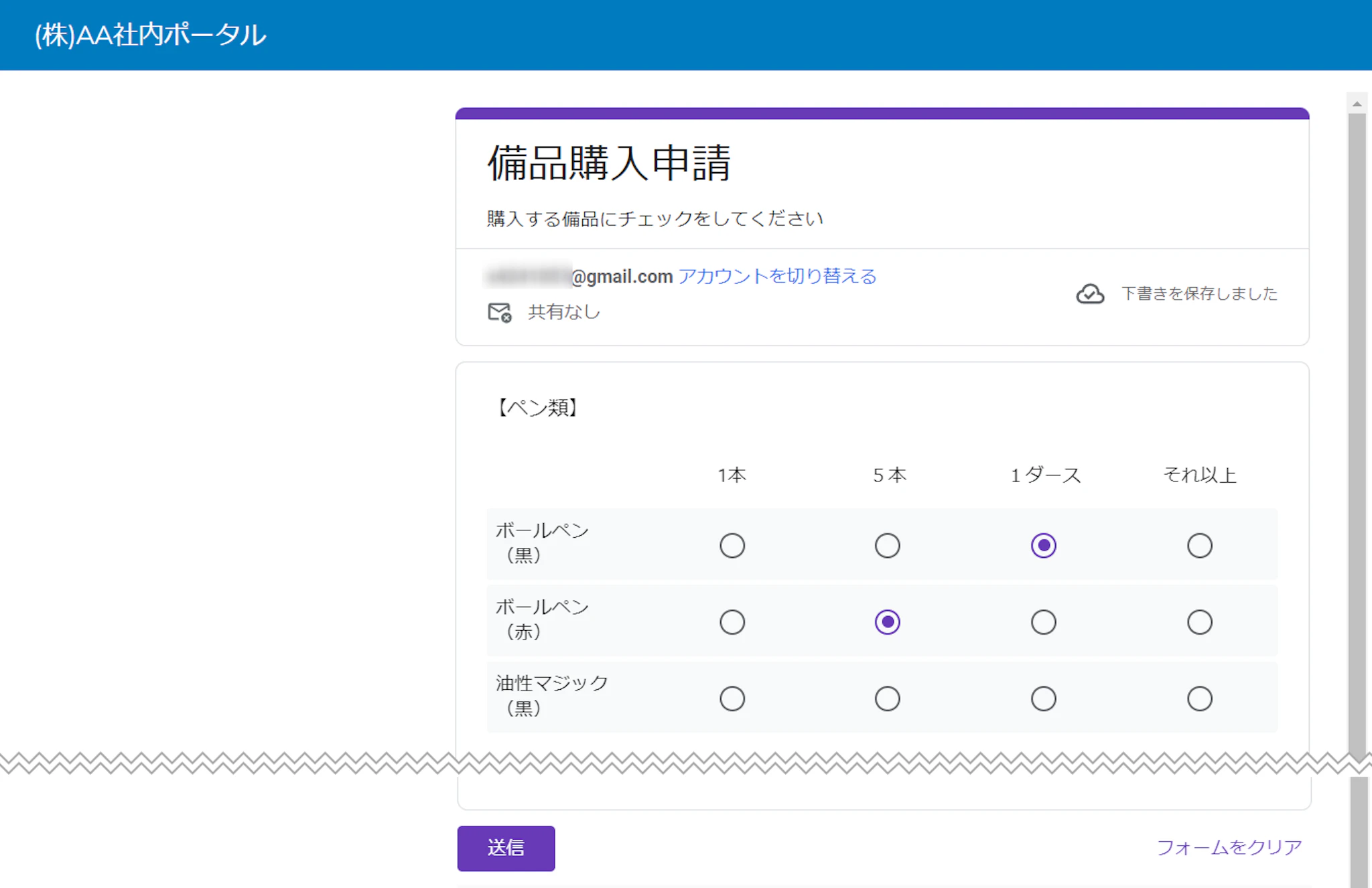Click アカウントを切り替える link
The height and width of the screenshot is (888, 1372).
777,276
